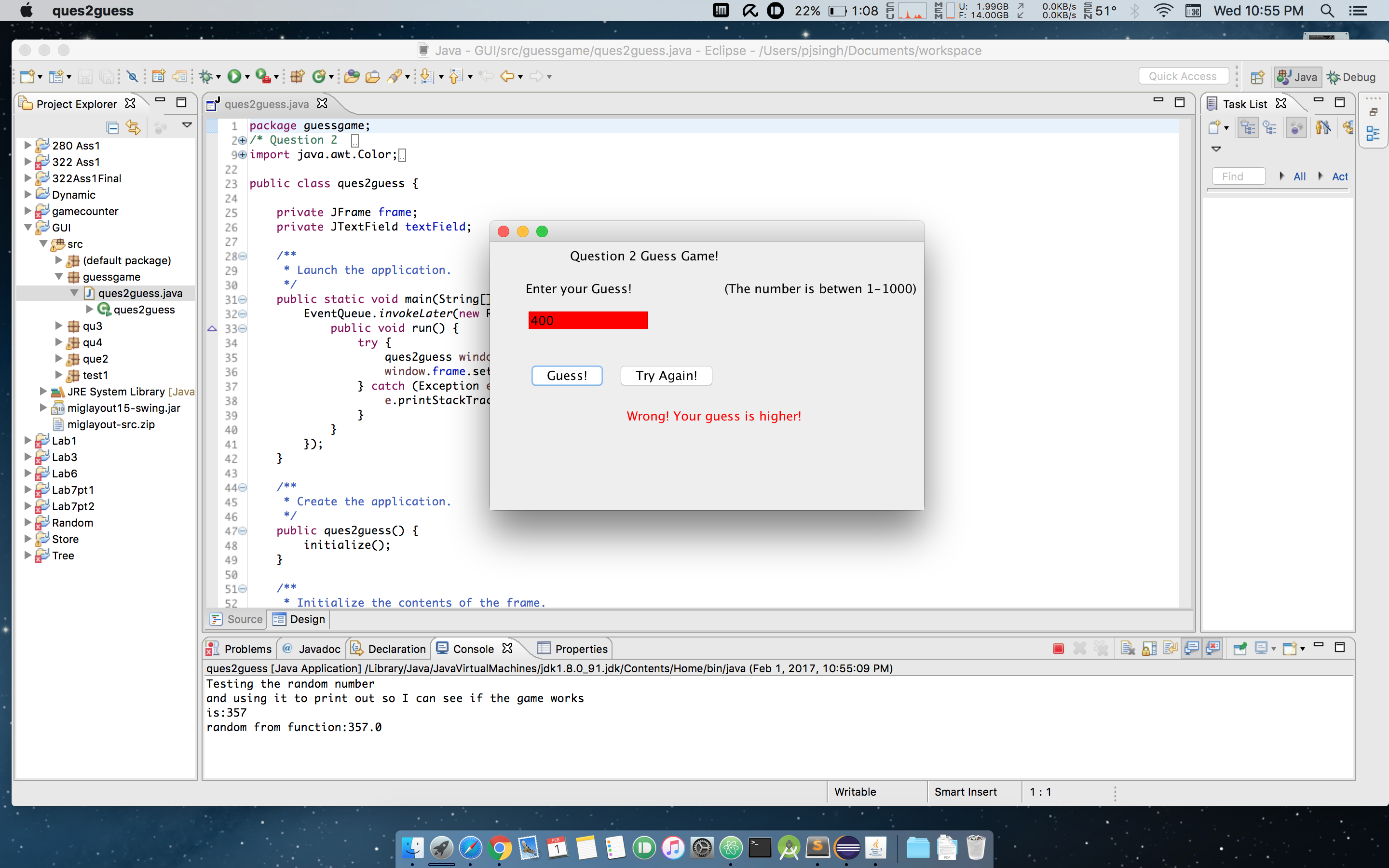Click the Open Task folder icon
The width and height of the screenshot is (1389, 868).
pyautogui.click(x=372, y=76)
